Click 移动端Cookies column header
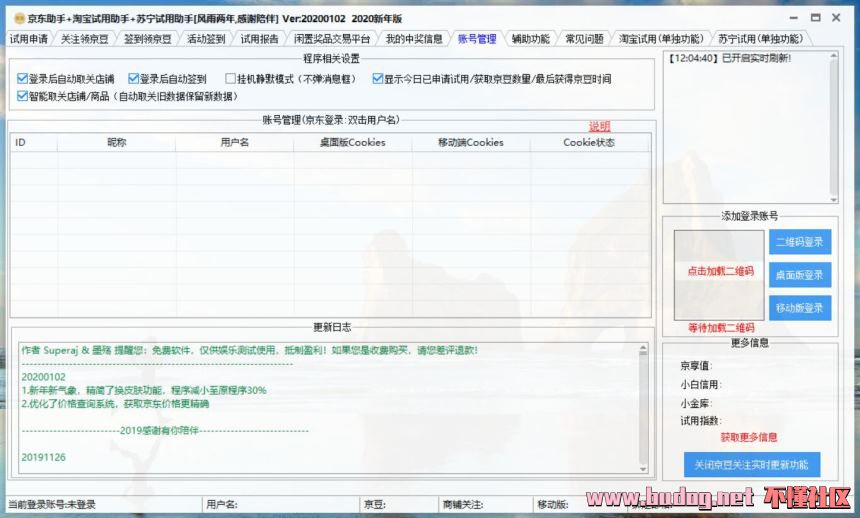Screen dimensions: 860x518 tap(471, 142)
